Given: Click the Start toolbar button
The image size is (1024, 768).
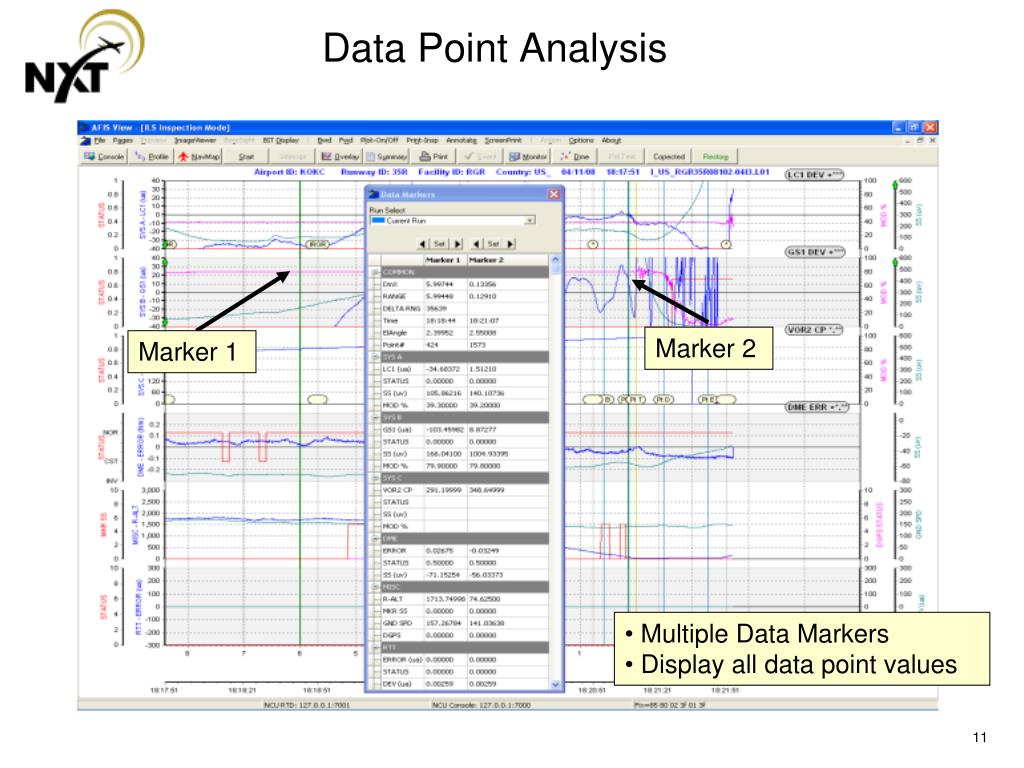Looking at the screenshot, I should click(246, 157).
